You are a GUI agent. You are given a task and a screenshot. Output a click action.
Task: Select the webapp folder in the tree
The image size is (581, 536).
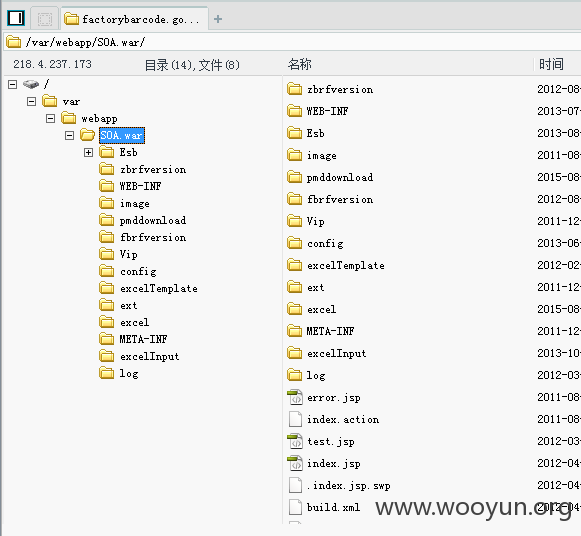[99, 119]
